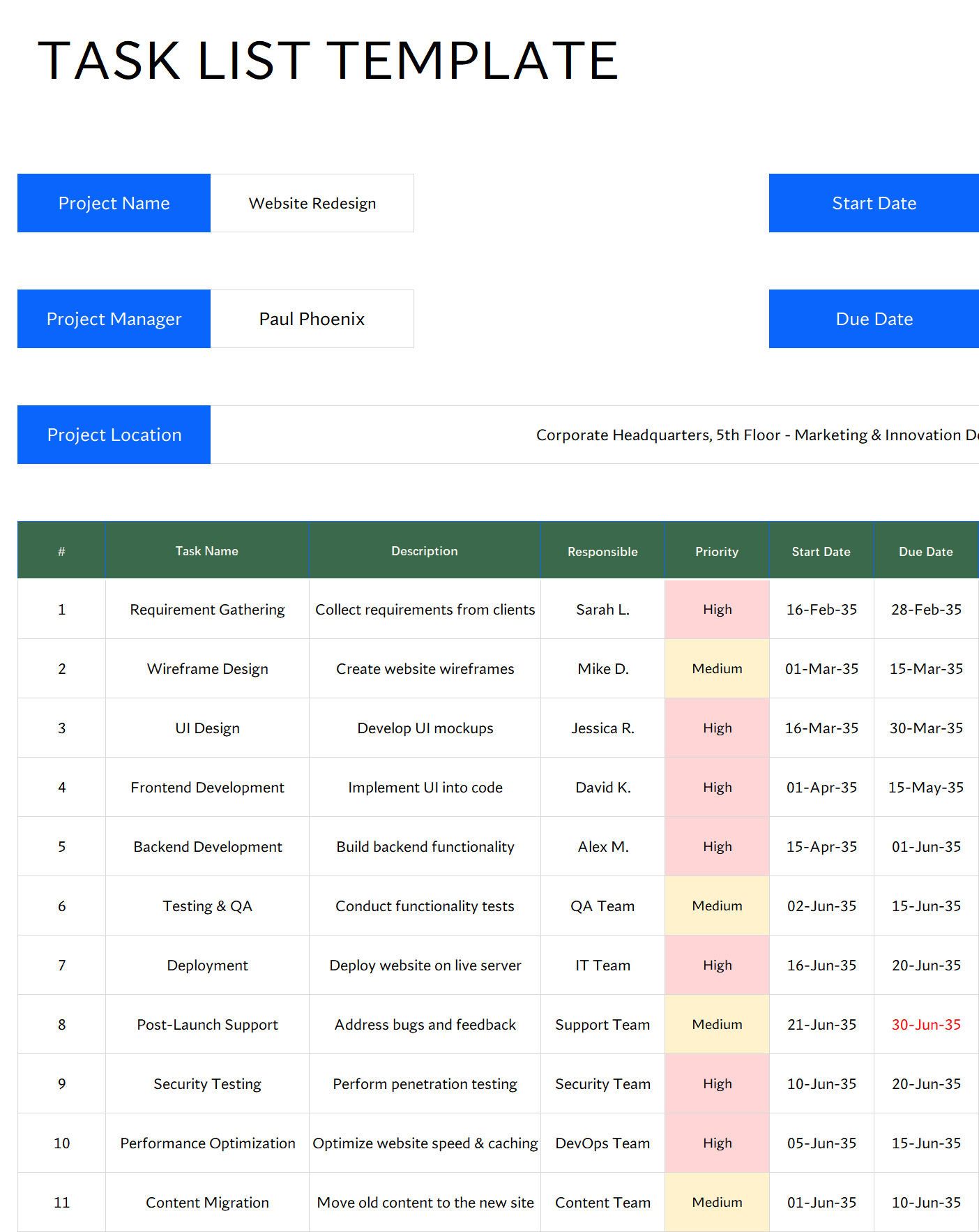Select the Wireframe Design task cell
This screenshot has width=979, height=1232.
point(207,669)
